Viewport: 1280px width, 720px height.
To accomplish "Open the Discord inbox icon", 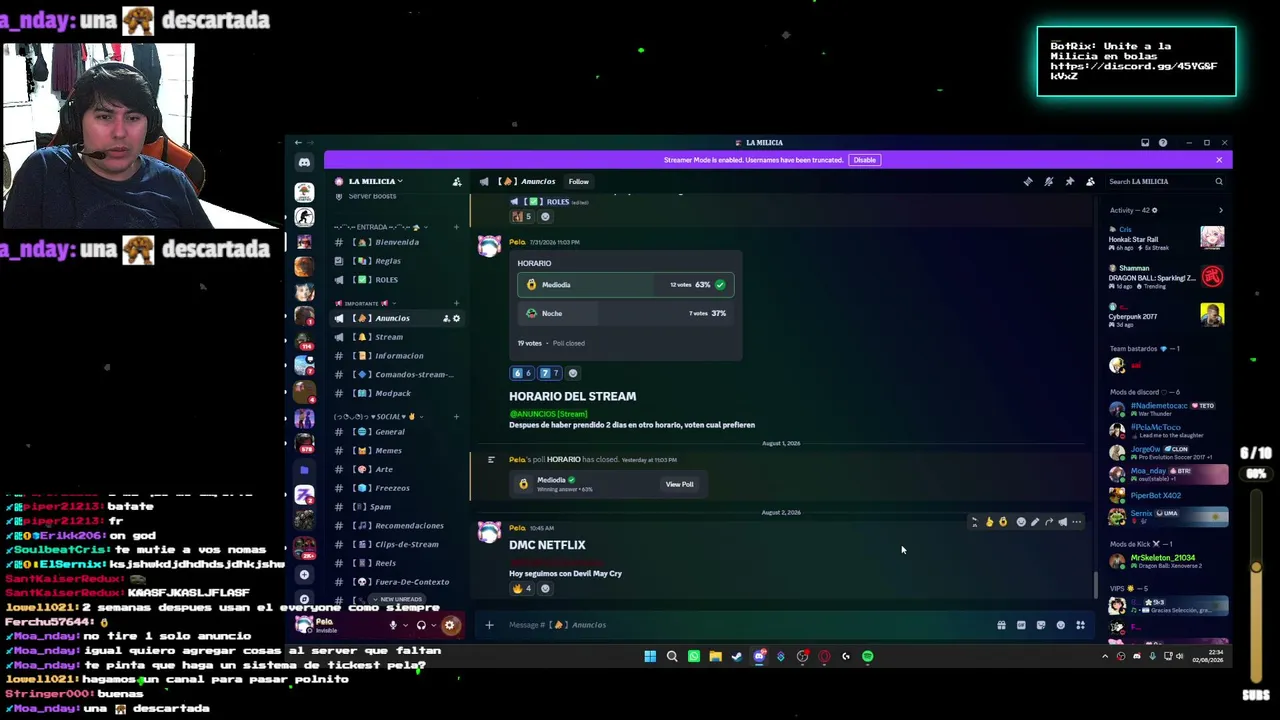I will [1145, 143].
